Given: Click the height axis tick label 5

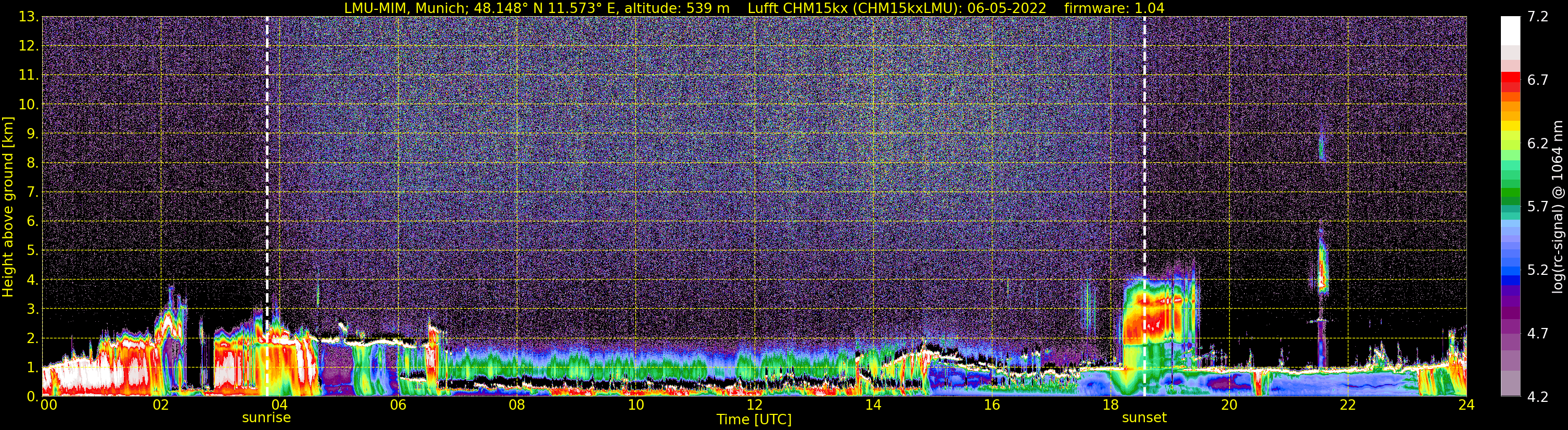Looking at the screenshot, I should pos(32,251).
